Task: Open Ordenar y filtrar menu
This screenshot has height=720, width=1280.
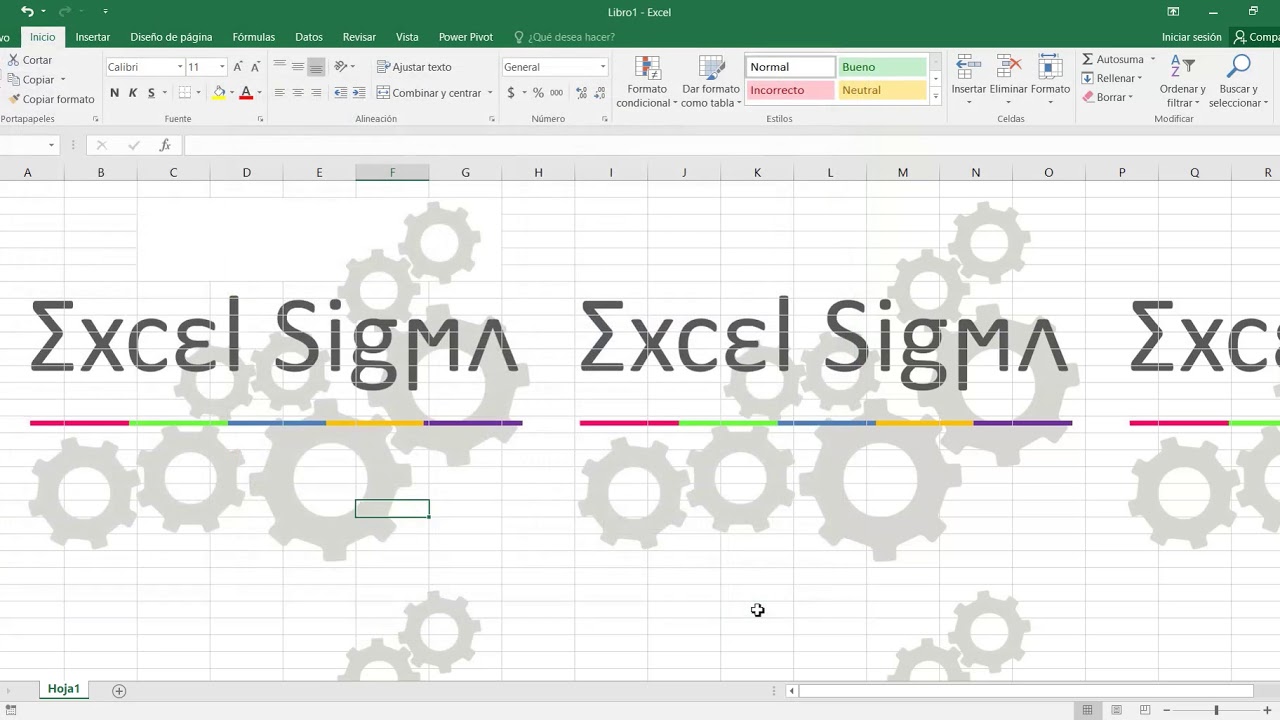Action: (1183, 82)
